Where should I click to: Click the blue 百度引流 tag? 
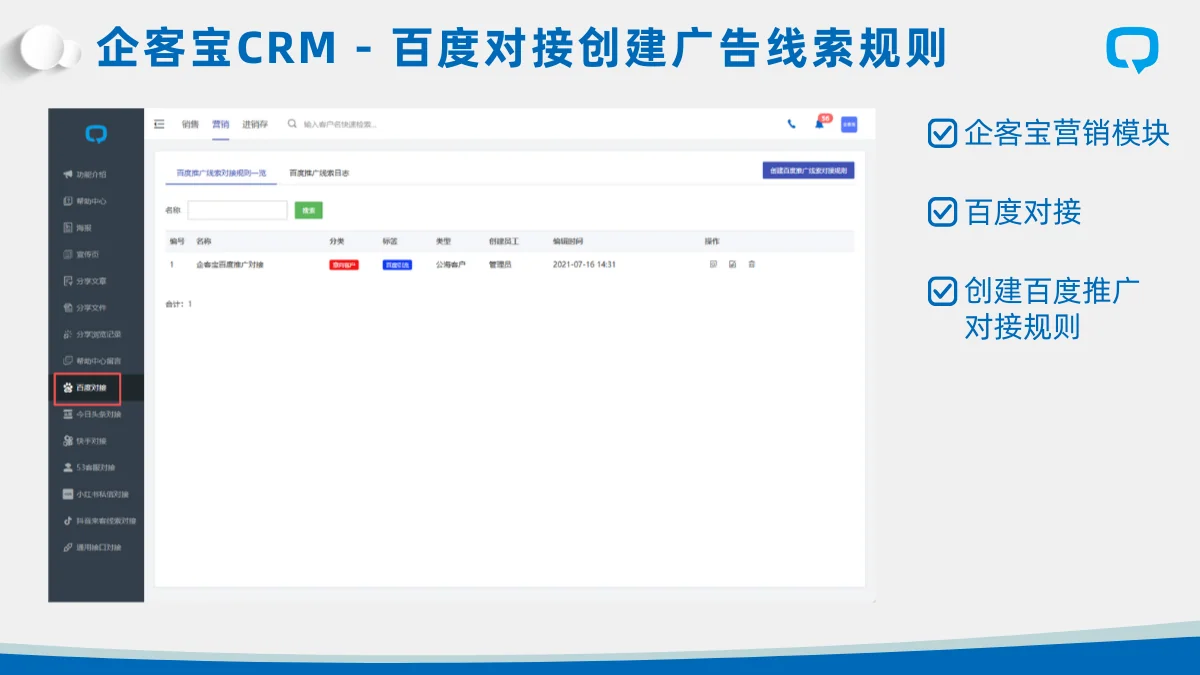pos(397,265)
